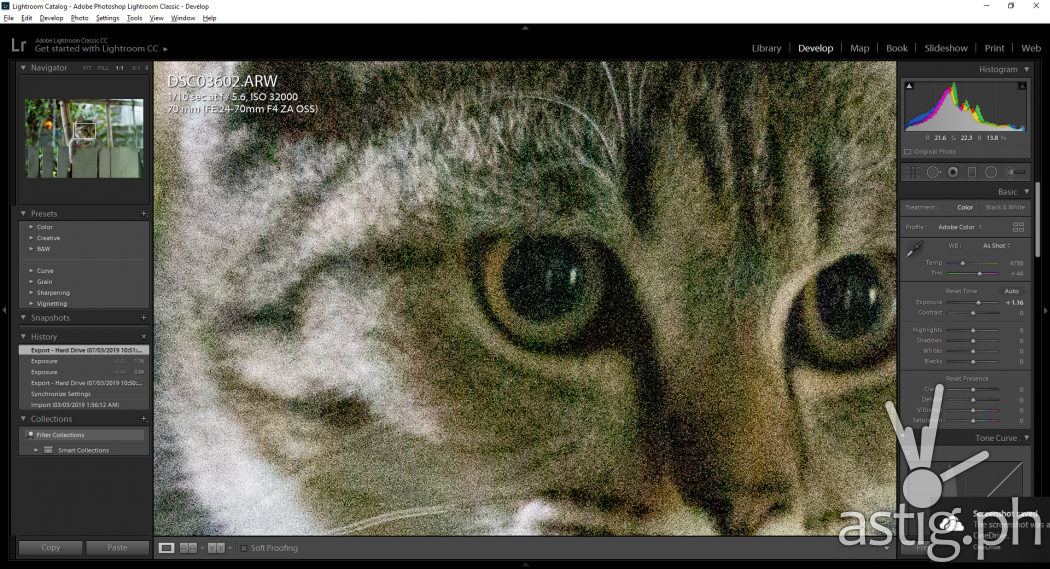Hide the top module picker arrow
The height and width of the screenshot is (569, 1050).
(x=525, y=28)
